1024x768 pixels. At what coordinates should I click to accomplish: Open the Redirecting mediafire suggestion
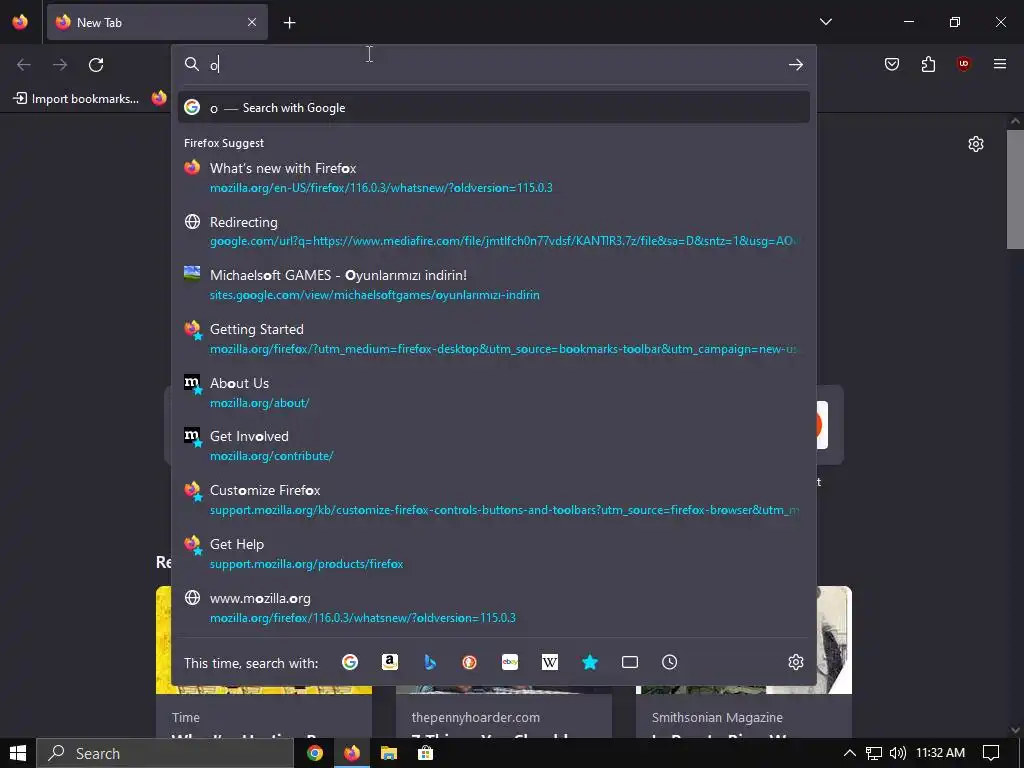coord(494,231)
